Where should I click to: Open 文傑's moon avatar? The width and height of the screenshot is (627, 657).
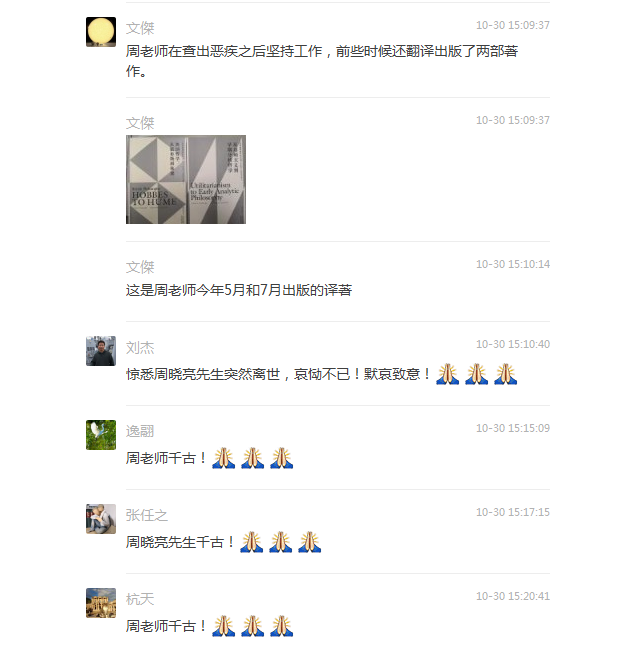[101, 32]
